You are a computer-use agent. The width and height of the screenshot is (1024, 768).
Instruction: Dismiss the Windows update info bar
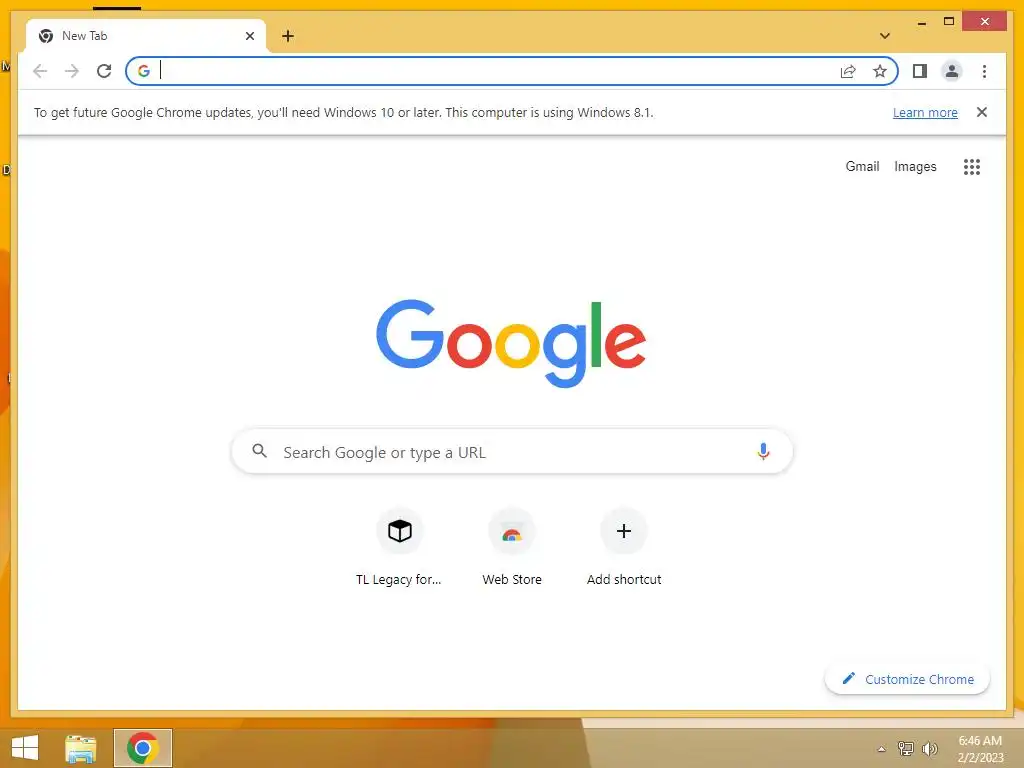(x=982, y=112)
